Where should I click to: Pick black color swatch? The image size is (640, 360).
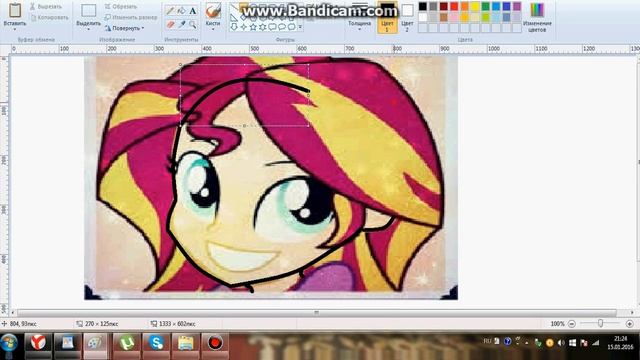point(423,6)
